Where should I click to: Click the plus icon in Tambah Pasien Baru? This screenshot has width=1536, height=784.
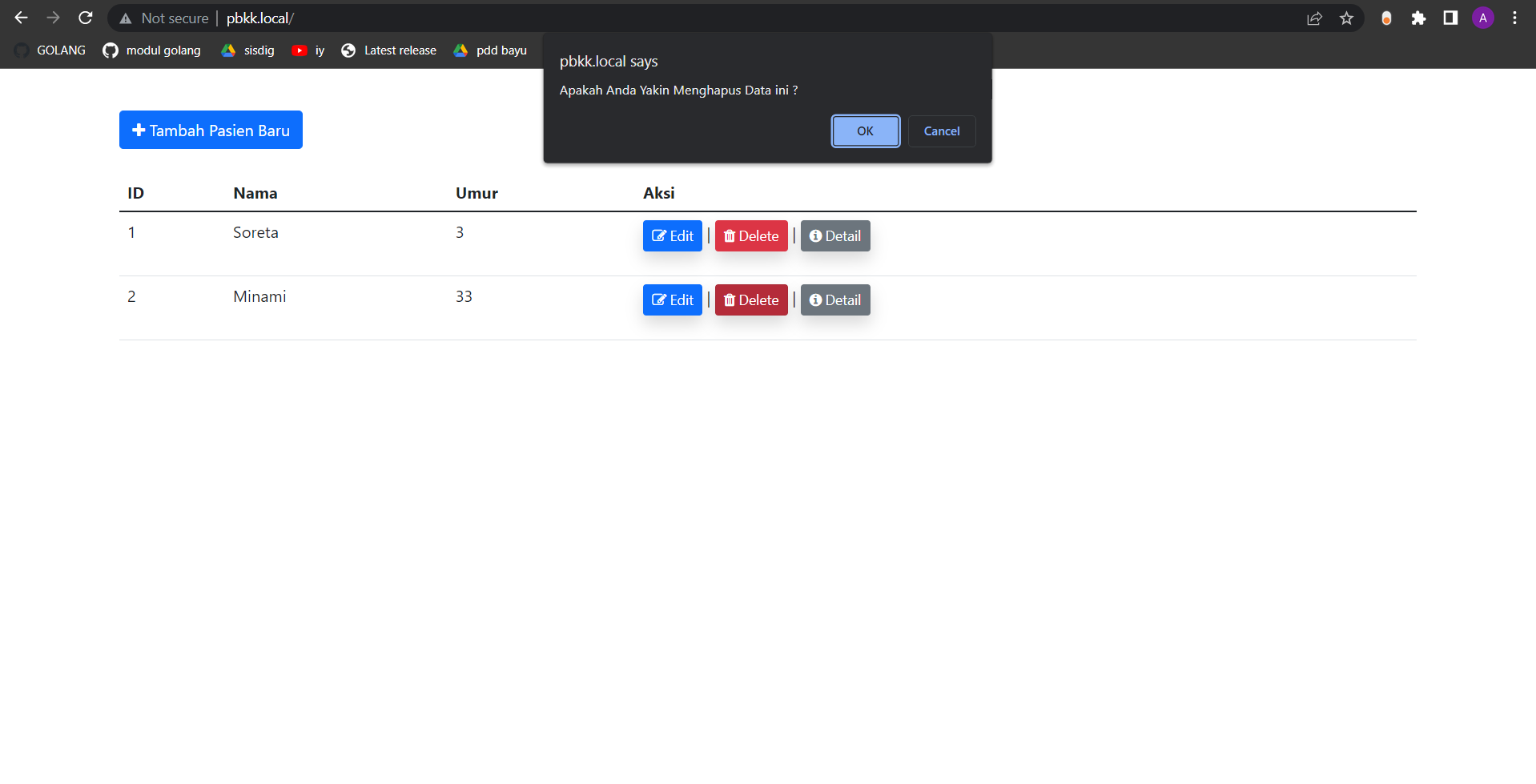(x=138, y=129)
